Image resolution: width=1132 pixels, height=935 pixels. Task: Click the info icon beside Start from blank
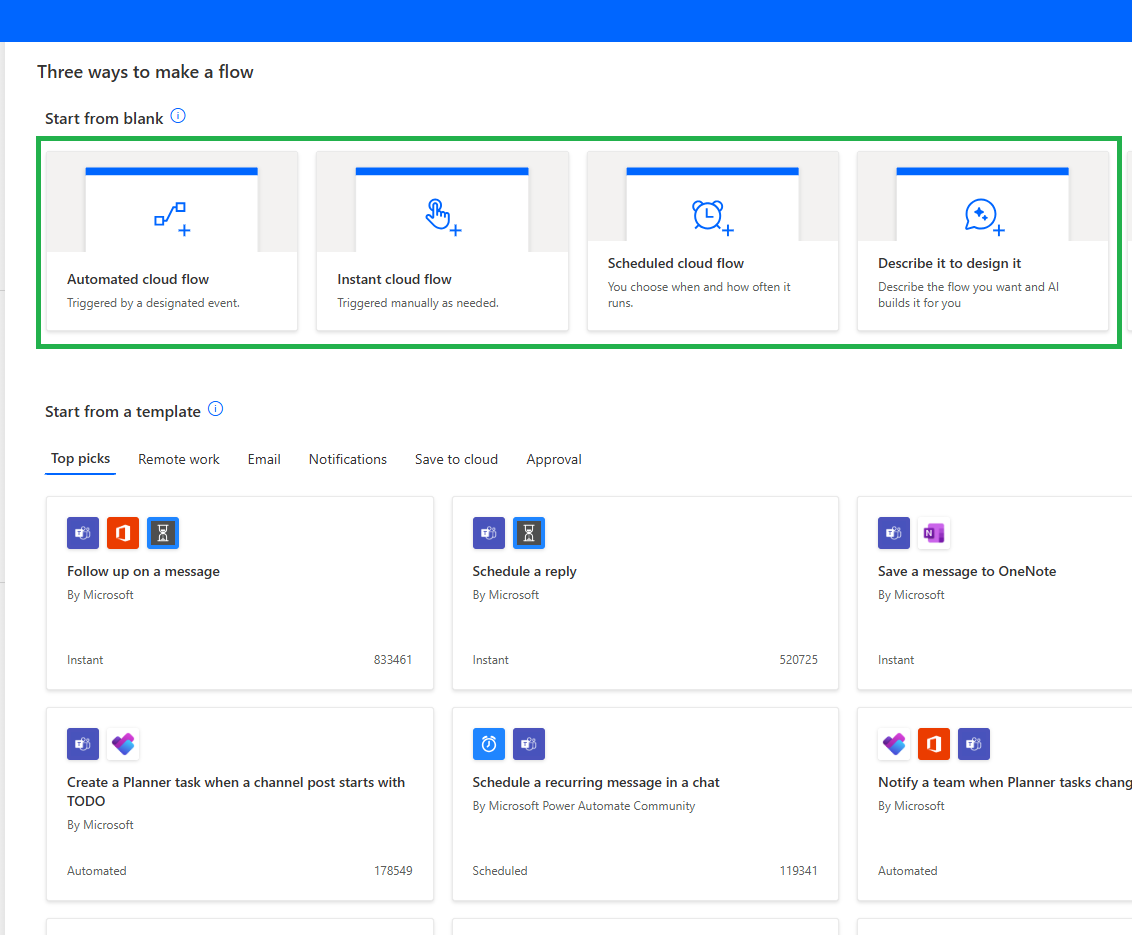pyautogui.click(x=178, y=116)
